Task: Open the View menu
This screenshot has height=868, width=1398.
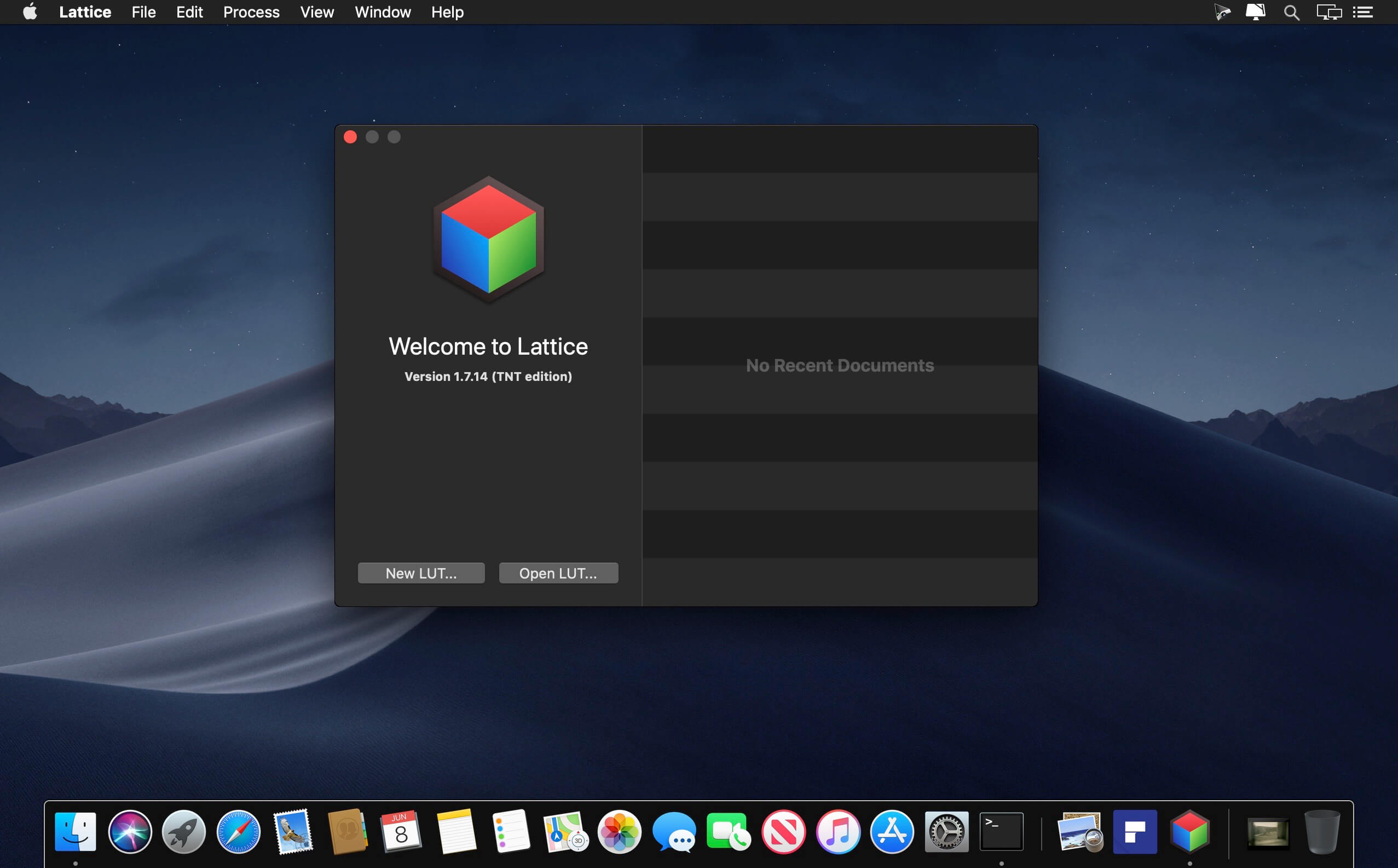Action: 317,12
